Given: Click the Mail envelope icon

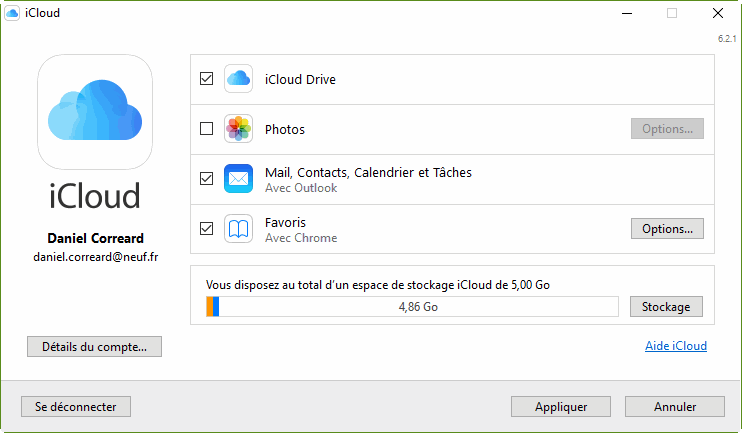Looking at the screenshot, I should click(x=238, y=179).
